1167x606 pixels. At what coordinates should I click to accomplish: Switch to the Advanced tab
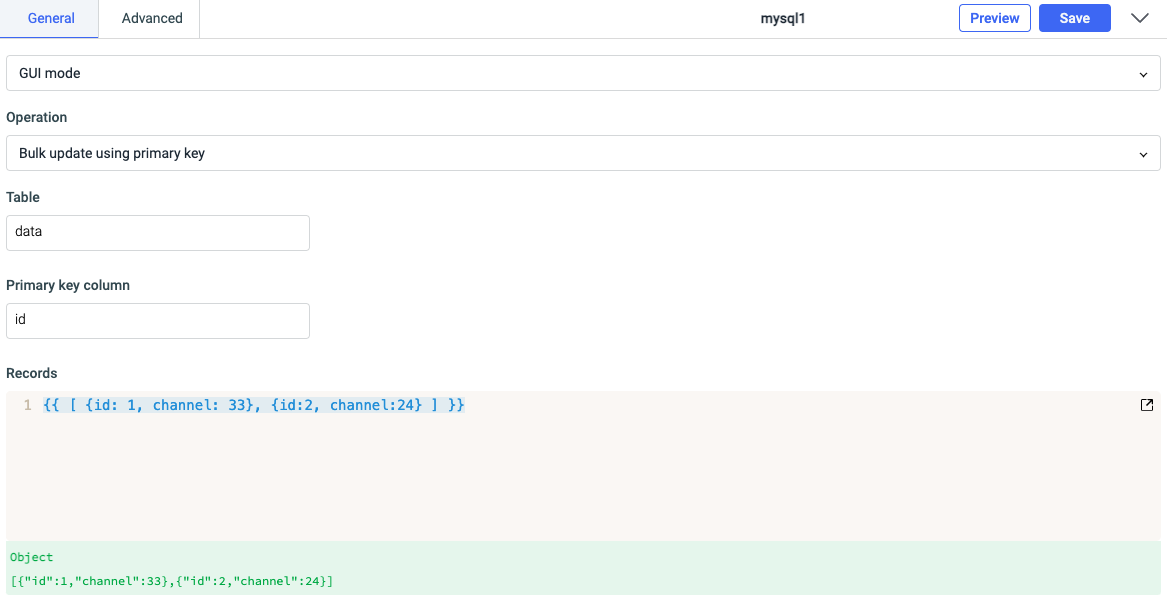[152, 18]
